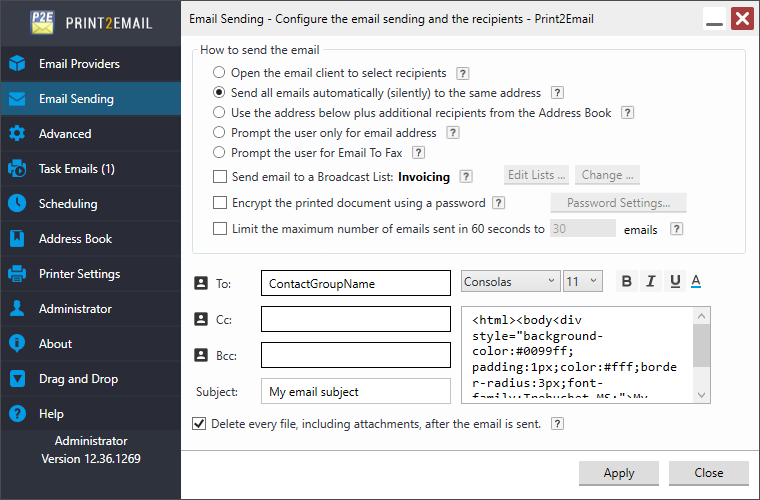Select Open the email client radio option
Screen dimensions: 760x500
pos(219,73)
